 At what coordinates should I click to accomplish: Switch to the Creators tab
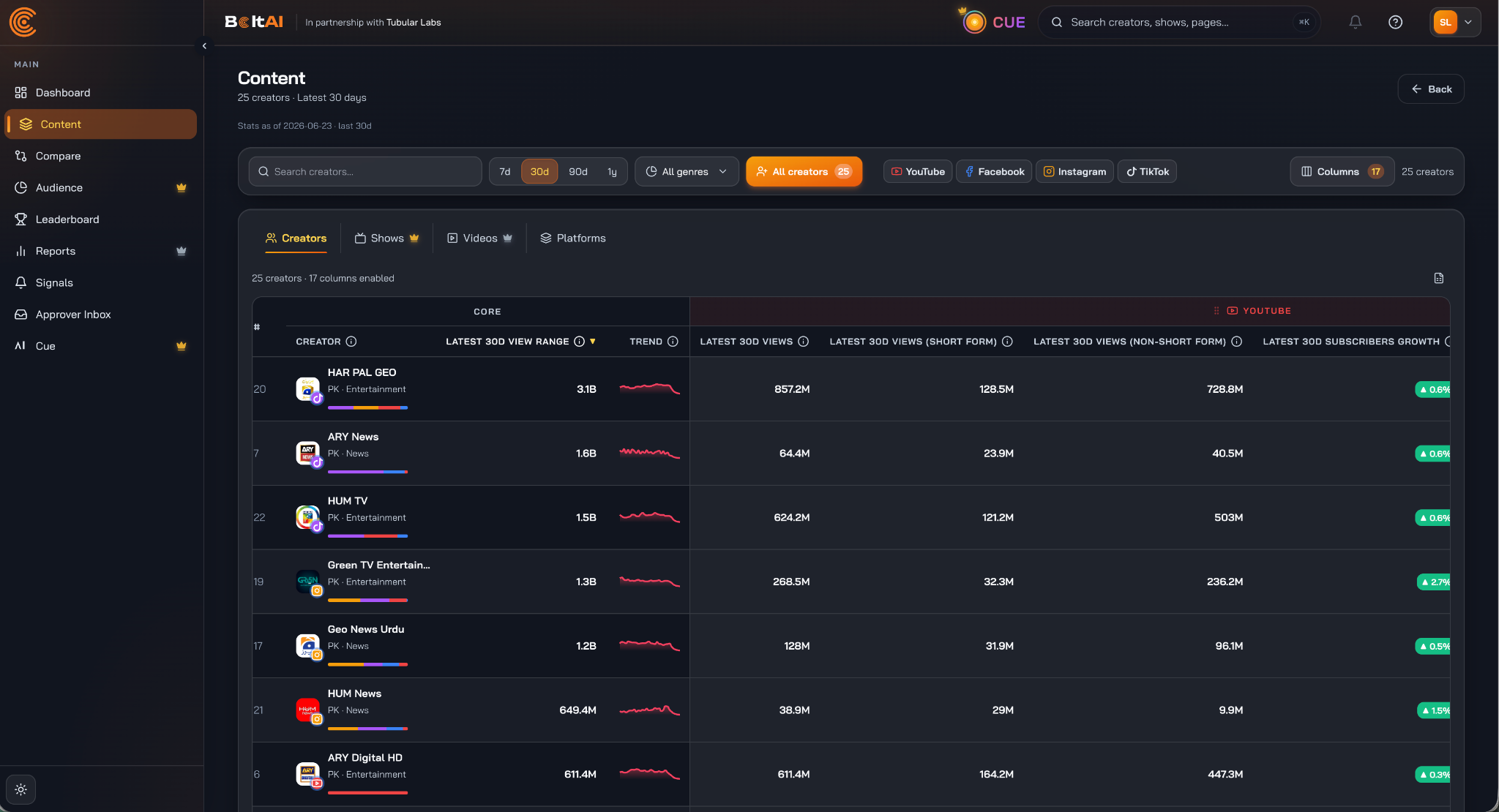296,238
